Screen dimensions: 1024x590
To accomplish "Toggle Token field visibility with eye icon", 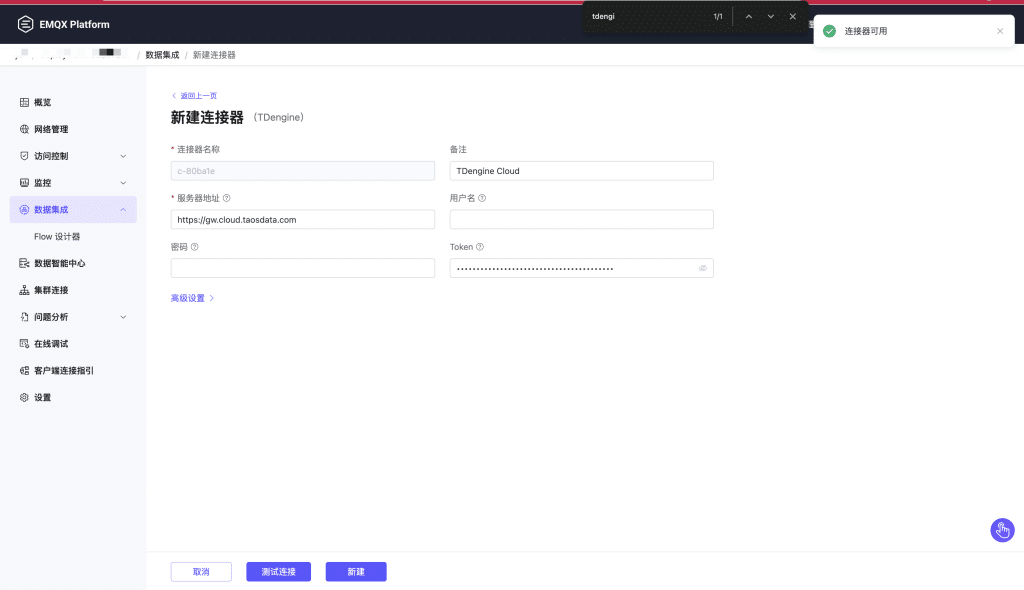I will pos(702,268).
